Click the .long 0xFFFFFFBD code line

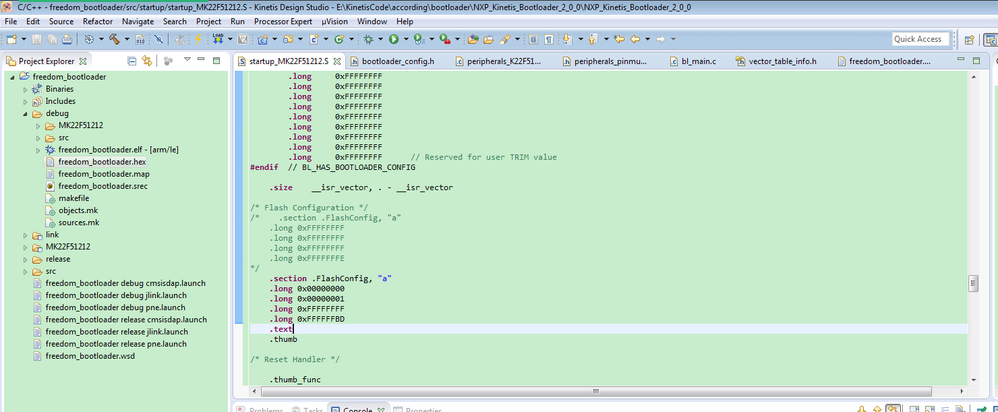307,318
